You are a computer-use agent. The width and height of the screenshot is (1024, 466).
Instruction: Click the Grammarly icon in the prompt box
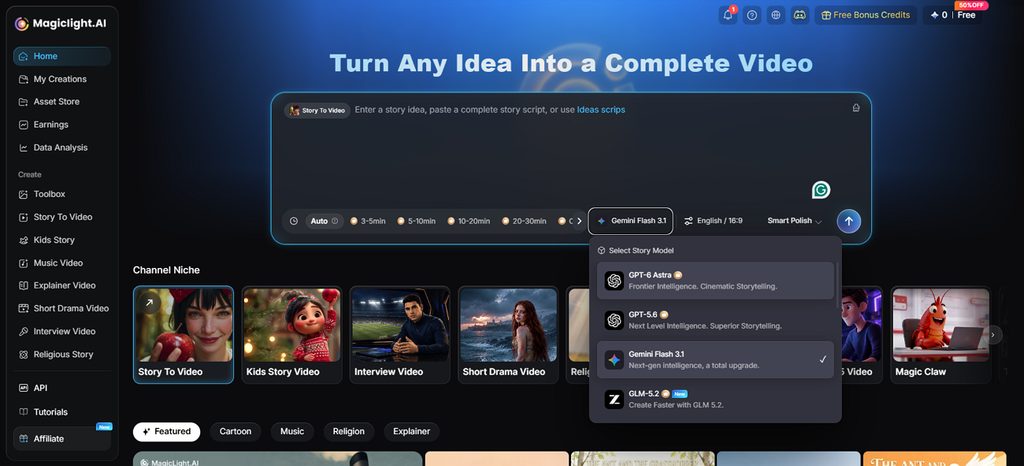click(821, 190)
